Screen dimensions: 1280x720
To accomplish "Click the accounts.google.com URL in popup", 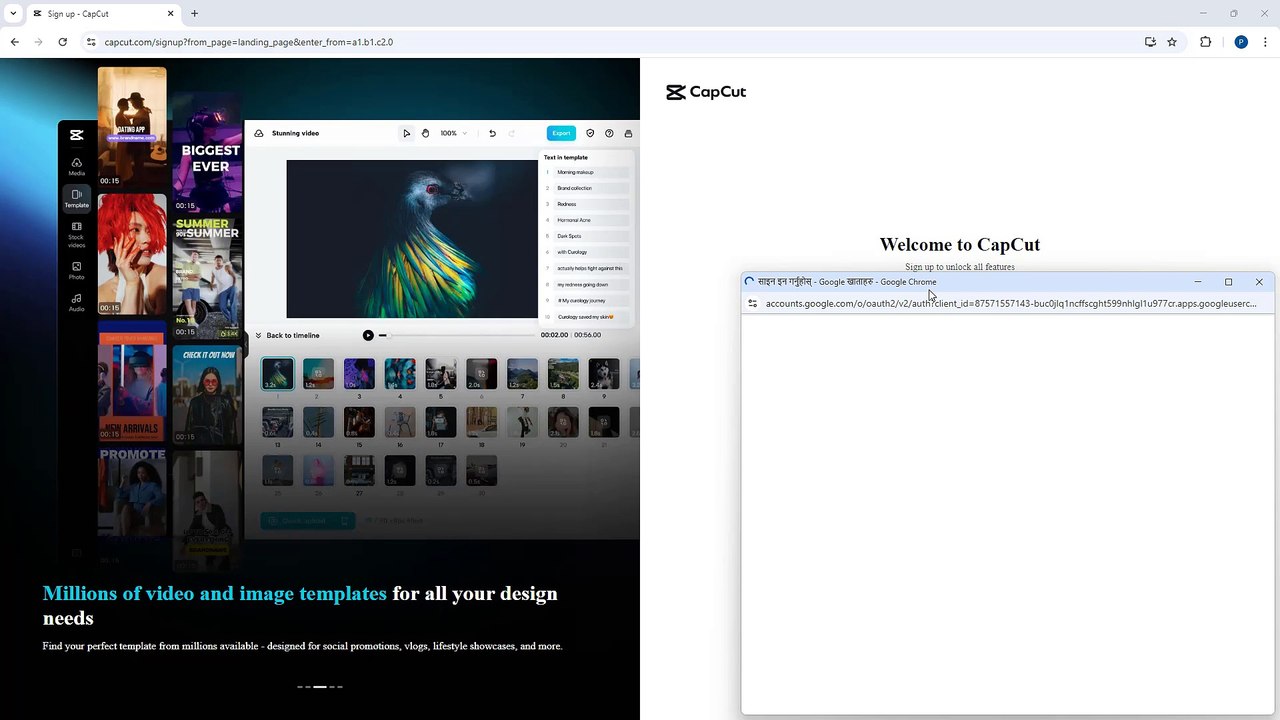I will [1011, 303].
